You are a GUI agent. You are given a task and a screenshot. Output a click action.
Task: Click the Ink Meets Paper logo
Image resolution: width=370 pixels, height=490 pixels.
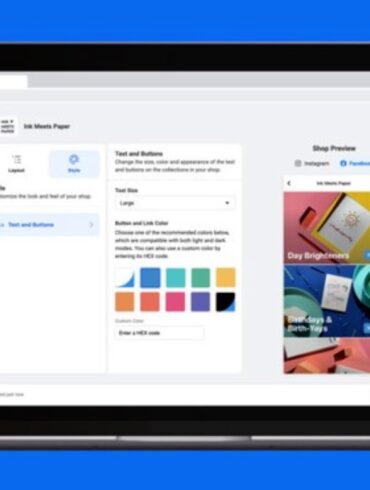[7, 126]
